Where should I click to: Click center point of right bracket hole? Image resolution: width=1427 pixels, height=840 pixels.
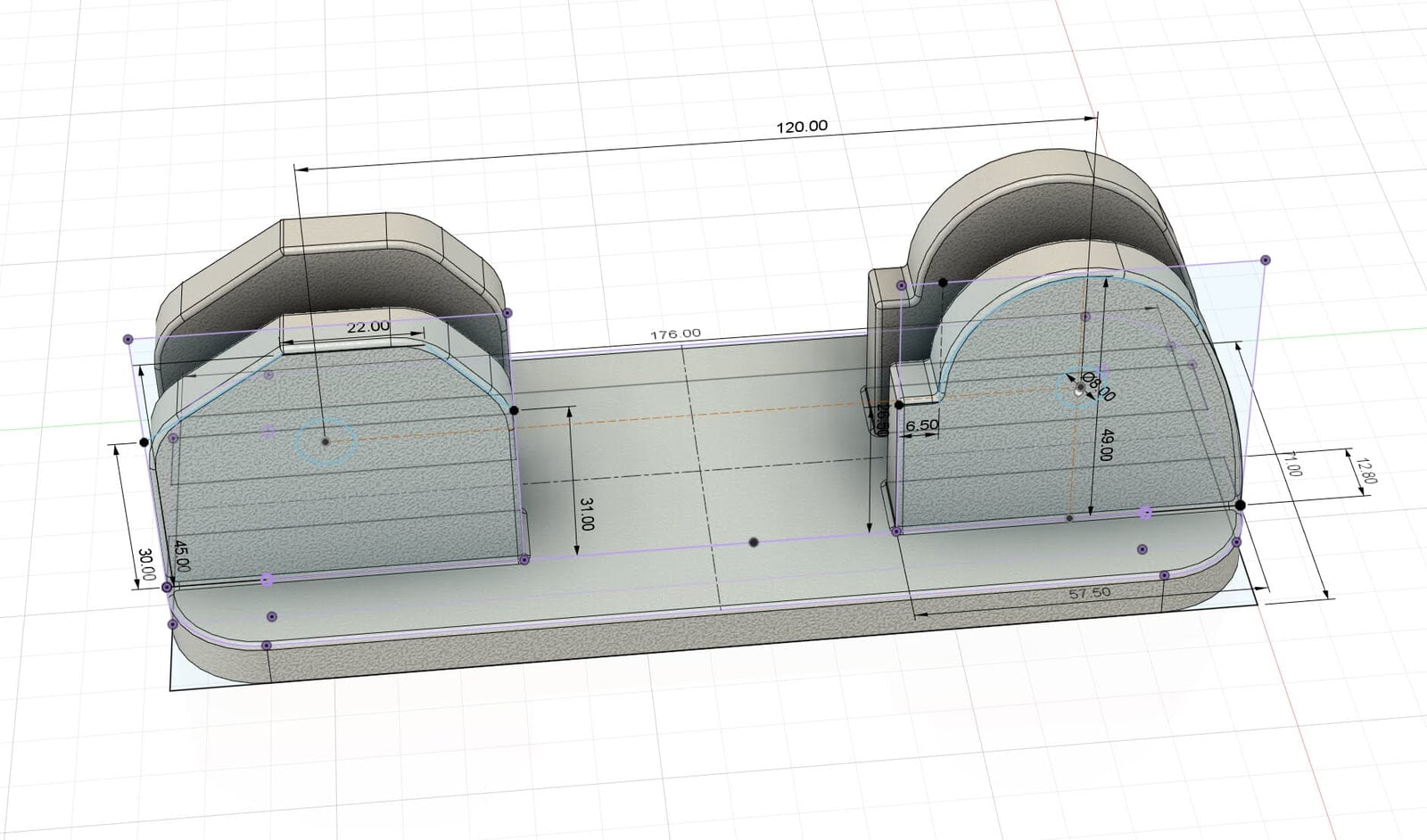point(1080,389)
